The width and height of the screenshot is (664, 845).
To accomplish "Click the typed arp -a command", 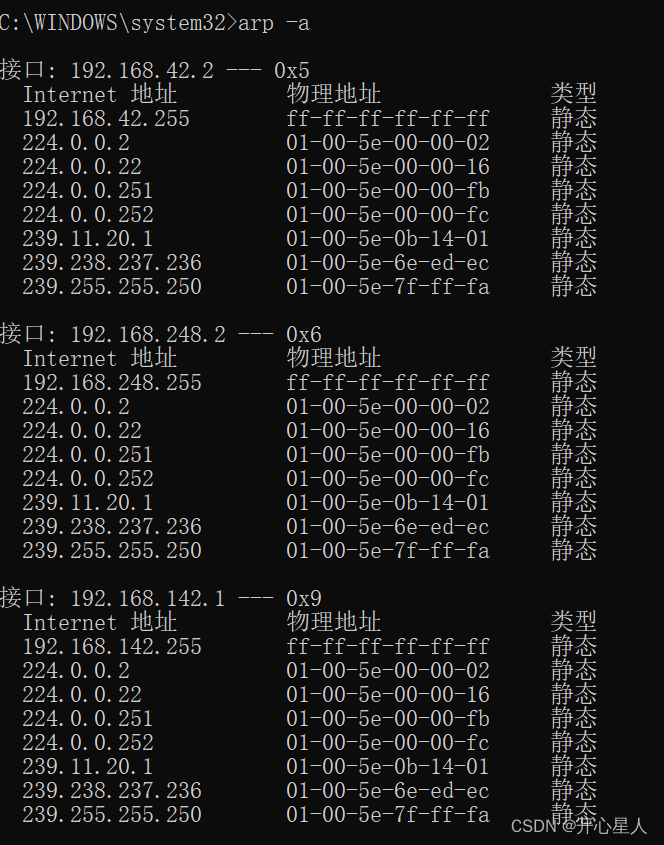I will [274, 23].
